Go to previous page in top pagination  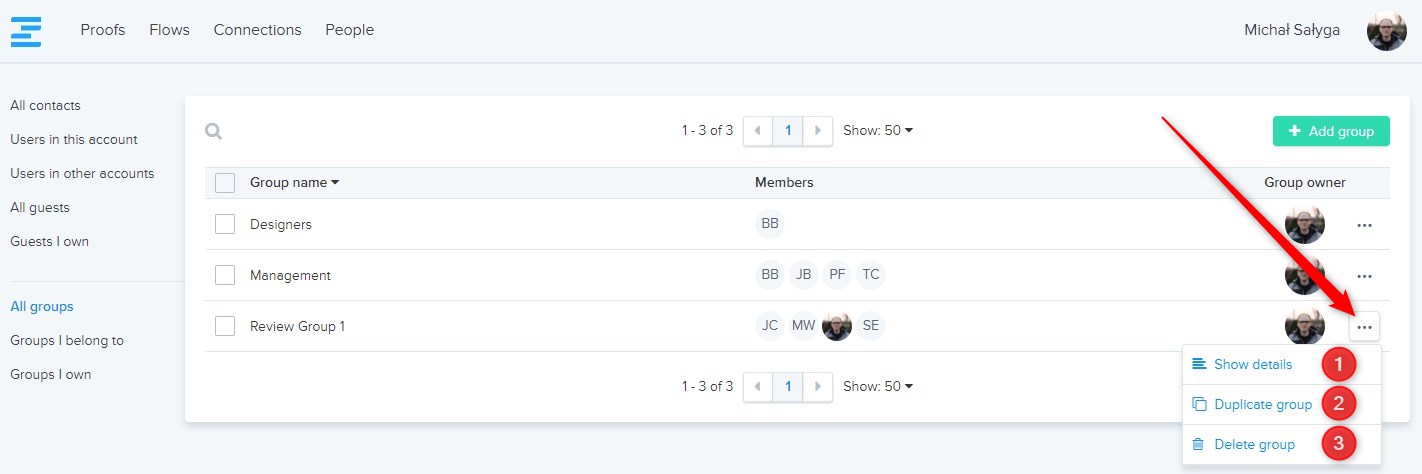(757, 131)
